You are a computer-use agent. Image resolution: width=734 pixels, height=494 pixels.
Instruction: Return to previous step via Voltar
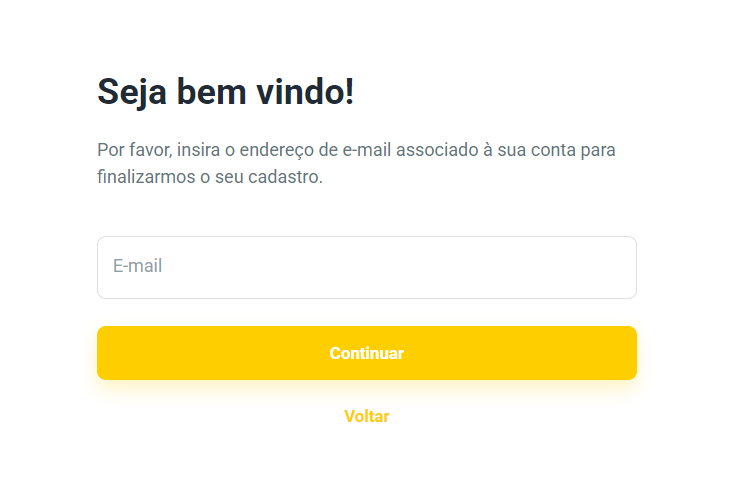366,416
